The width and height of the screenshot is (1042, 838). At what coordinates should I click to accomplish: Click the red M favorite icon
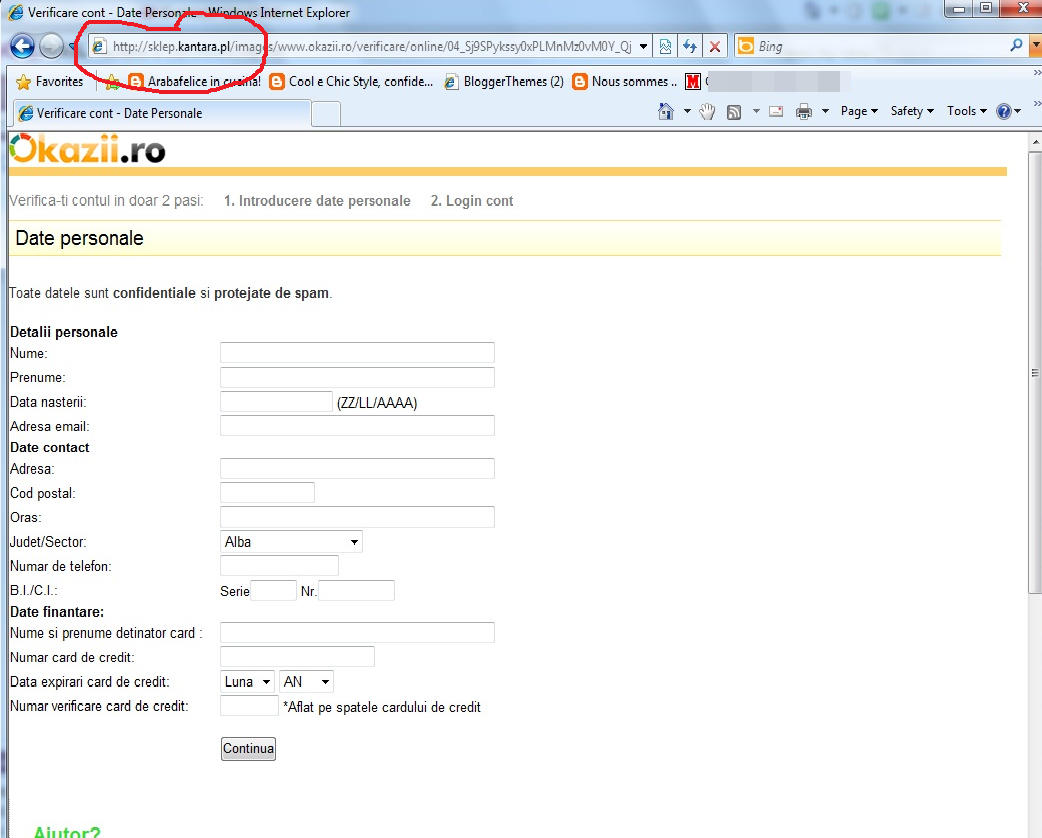pyautogui.click(x=693, y=82)
